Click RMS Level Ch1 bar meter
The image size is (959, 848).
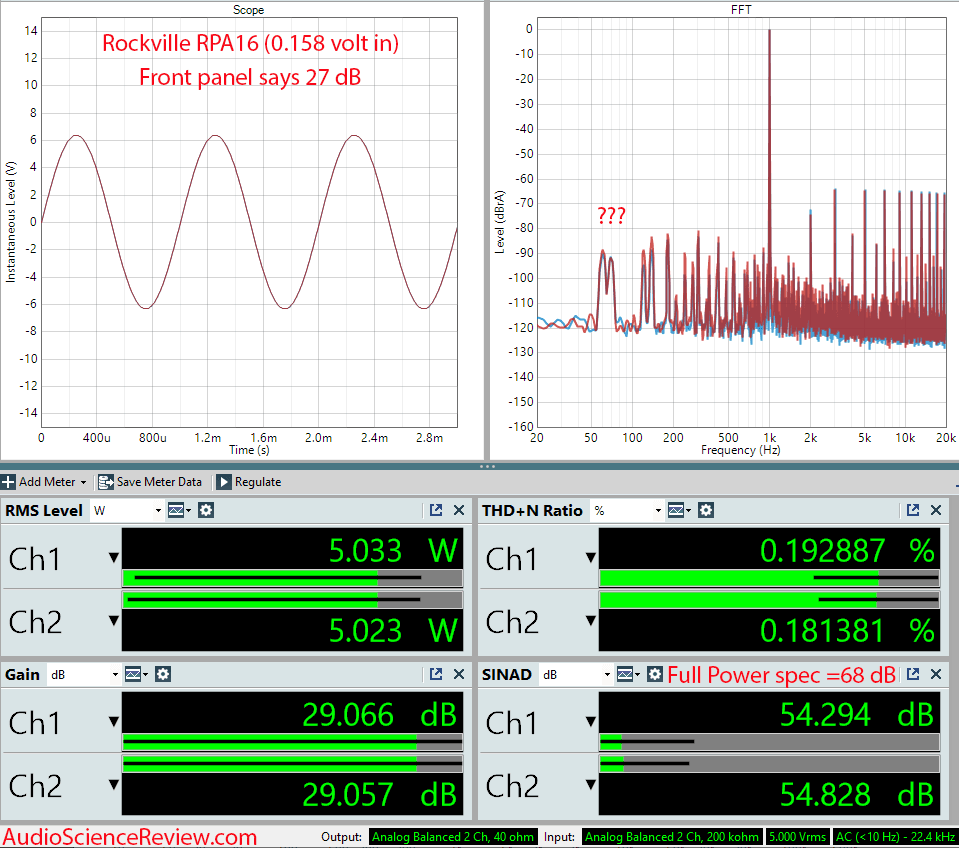pyautogui.click(x=292, y=578)
